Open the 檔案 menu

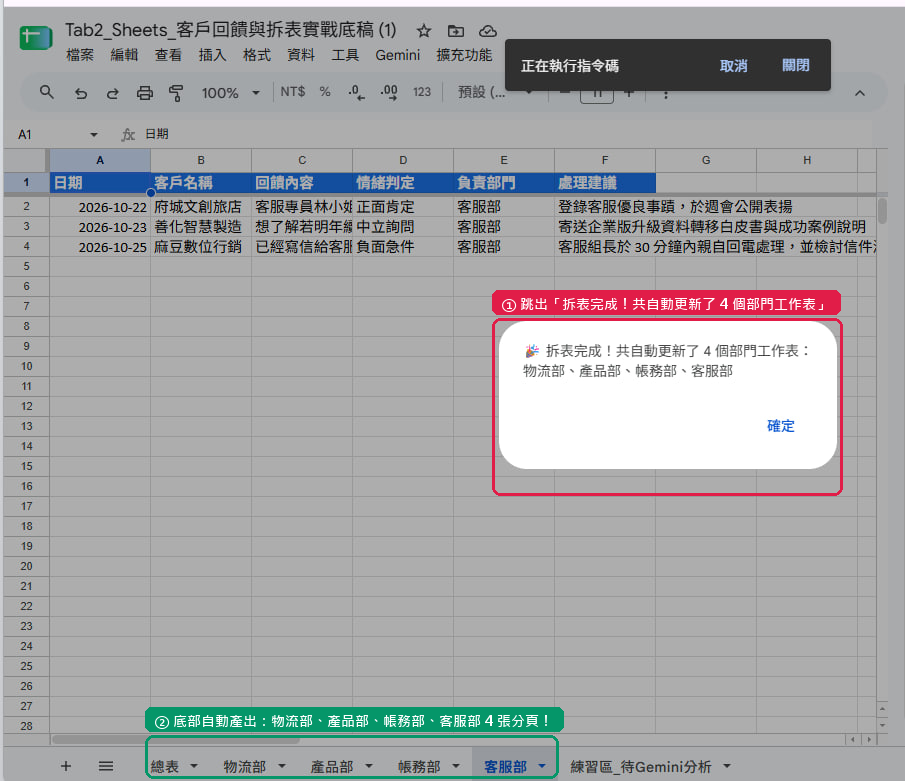pos(80,55)
